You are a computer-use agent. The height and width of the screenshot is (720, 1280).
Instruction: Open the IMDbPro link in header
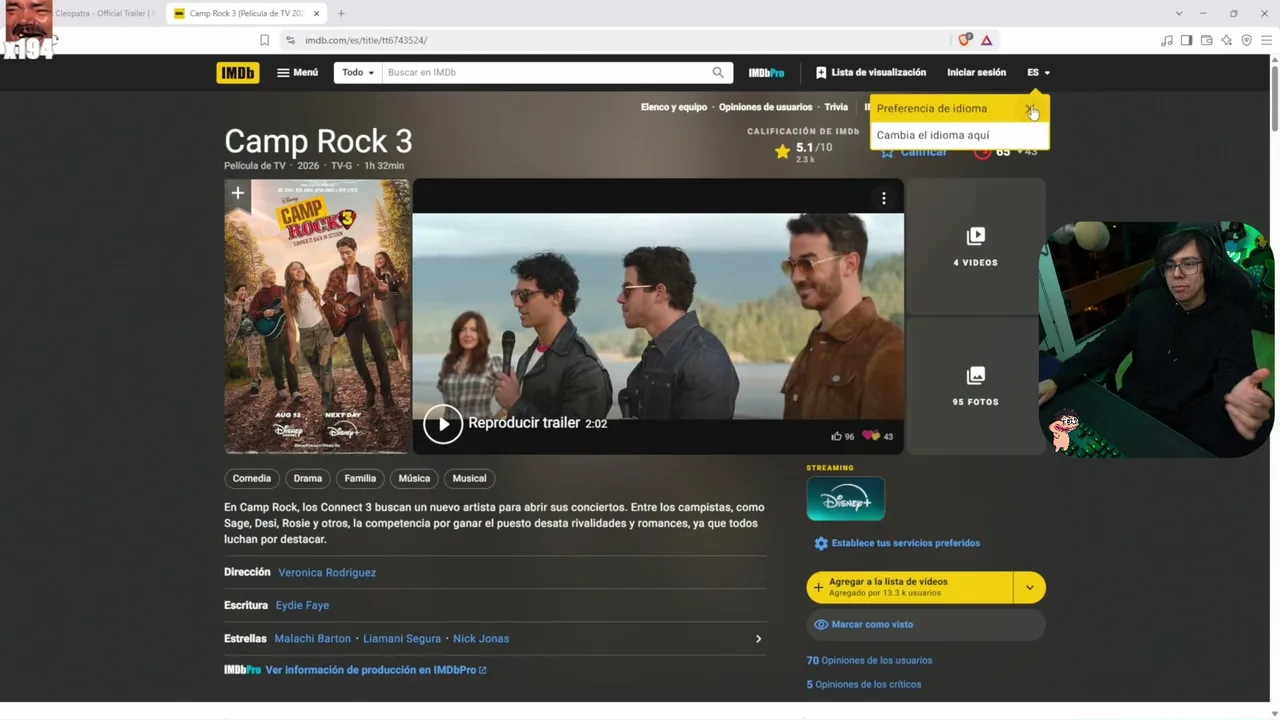coord(766,72)
